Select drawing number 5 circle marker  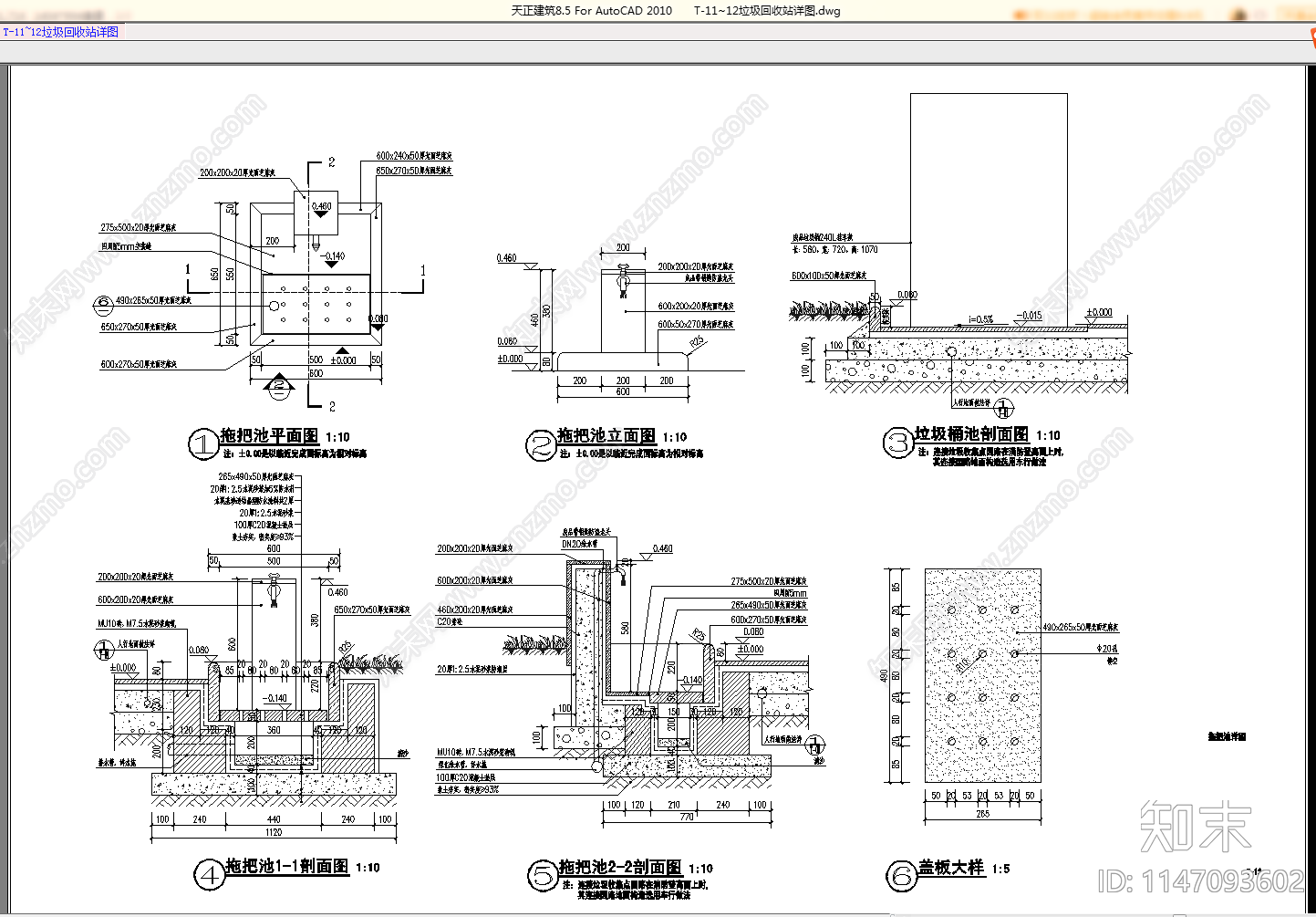click(x=543, y=876)
